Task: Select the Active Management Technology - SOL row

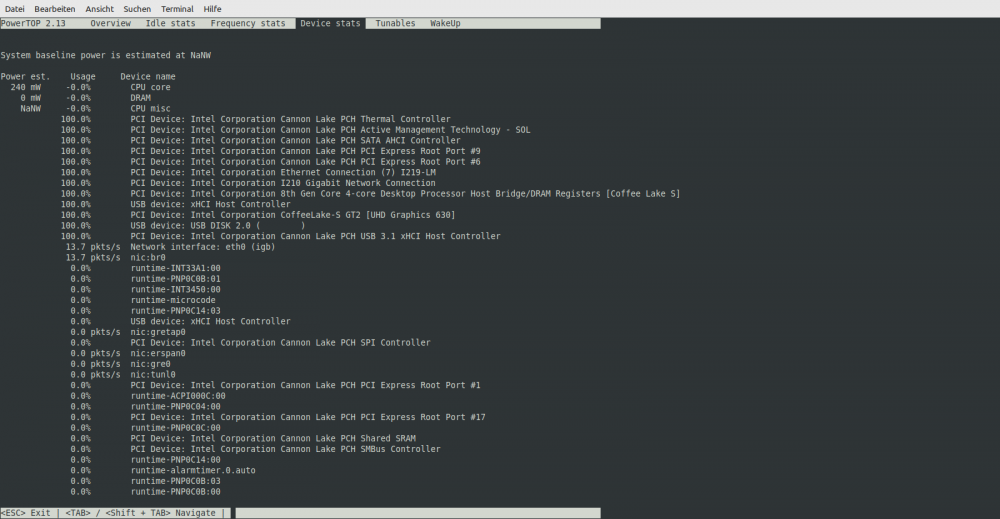Action: point(295,130)
